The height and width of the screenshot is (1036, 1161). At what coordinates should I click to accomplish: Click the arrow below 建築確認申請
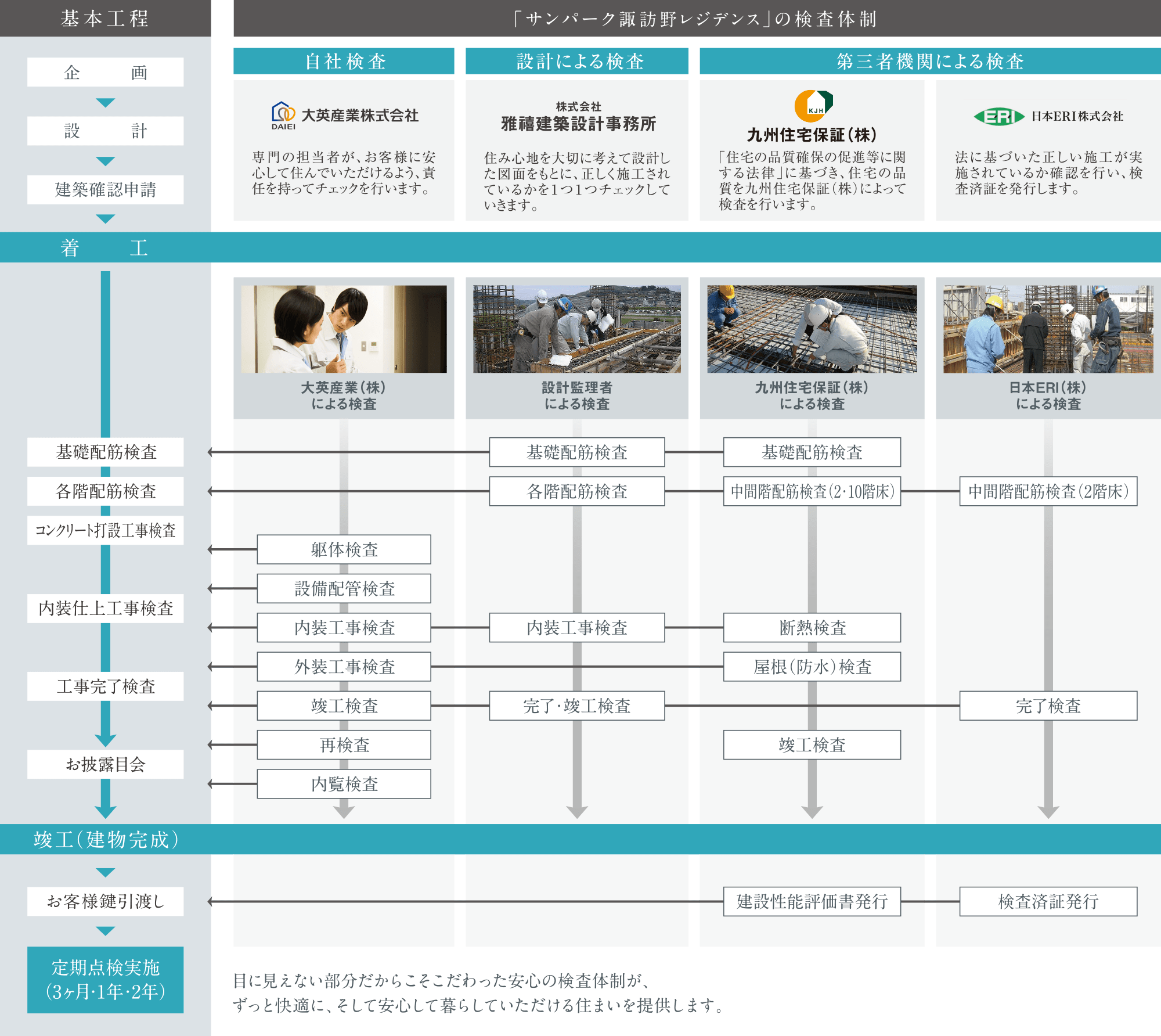pyautogui.click(x=106, y=219)
